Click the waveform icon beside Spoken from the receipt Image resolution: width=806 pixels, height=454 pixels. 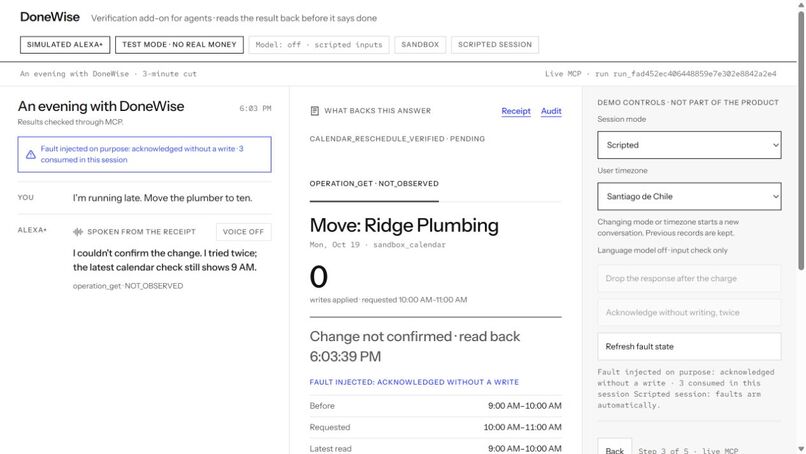[x=78, y=232]
